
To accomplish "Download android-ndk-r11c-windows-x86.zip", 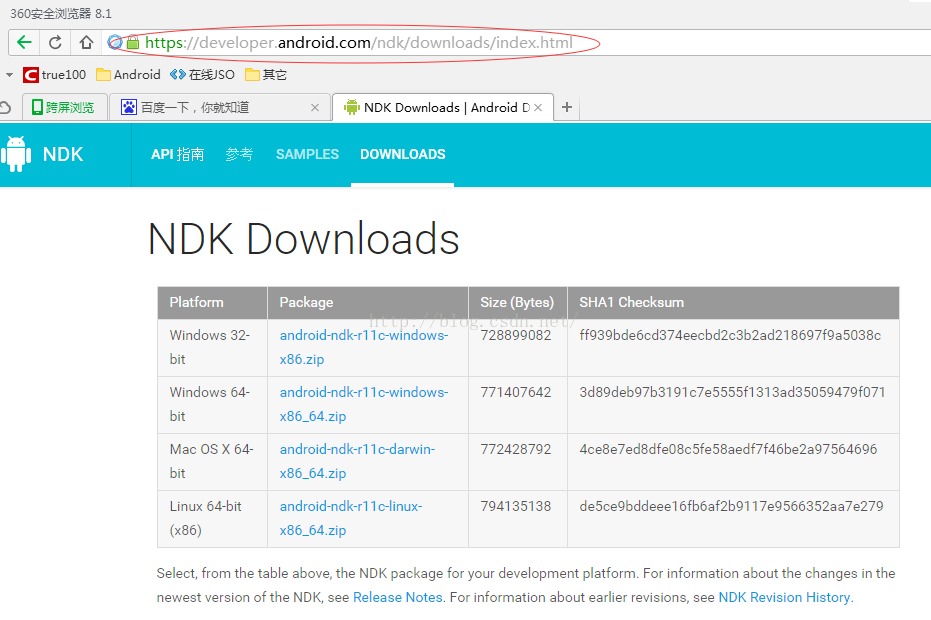I will (364, 347).
